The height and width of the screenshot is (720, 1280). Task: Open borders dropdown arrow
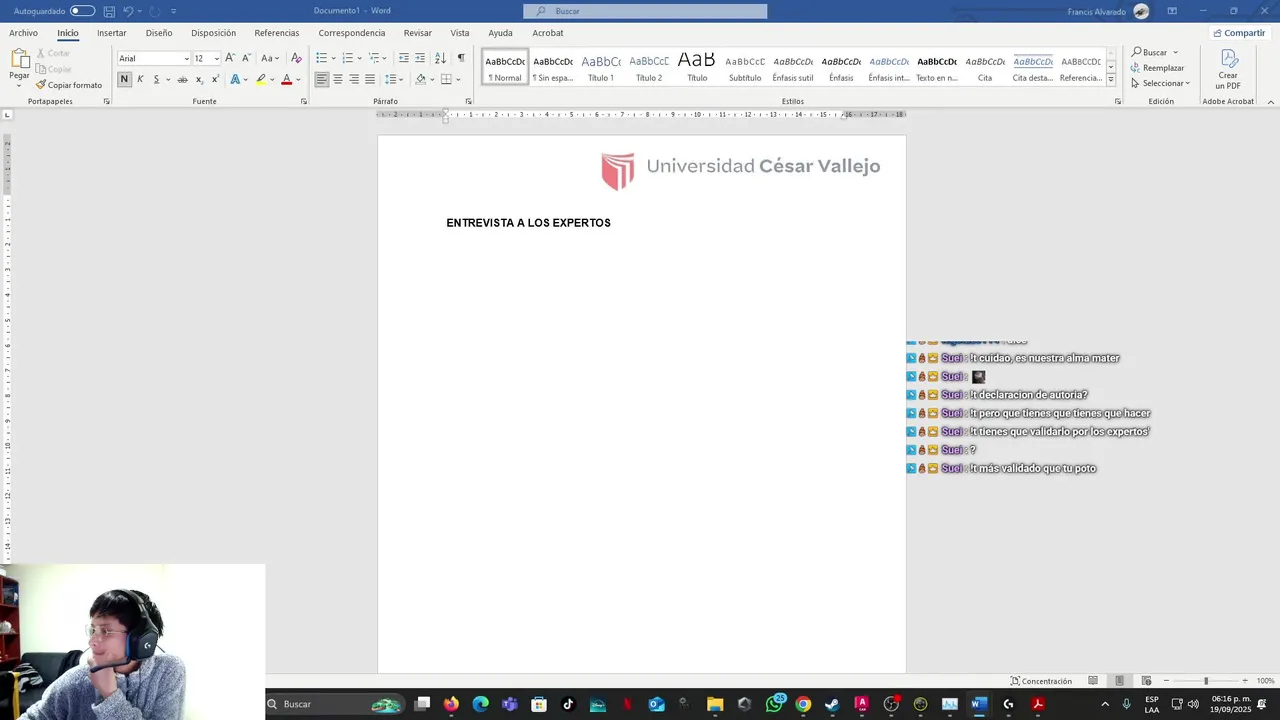(458, 79)
